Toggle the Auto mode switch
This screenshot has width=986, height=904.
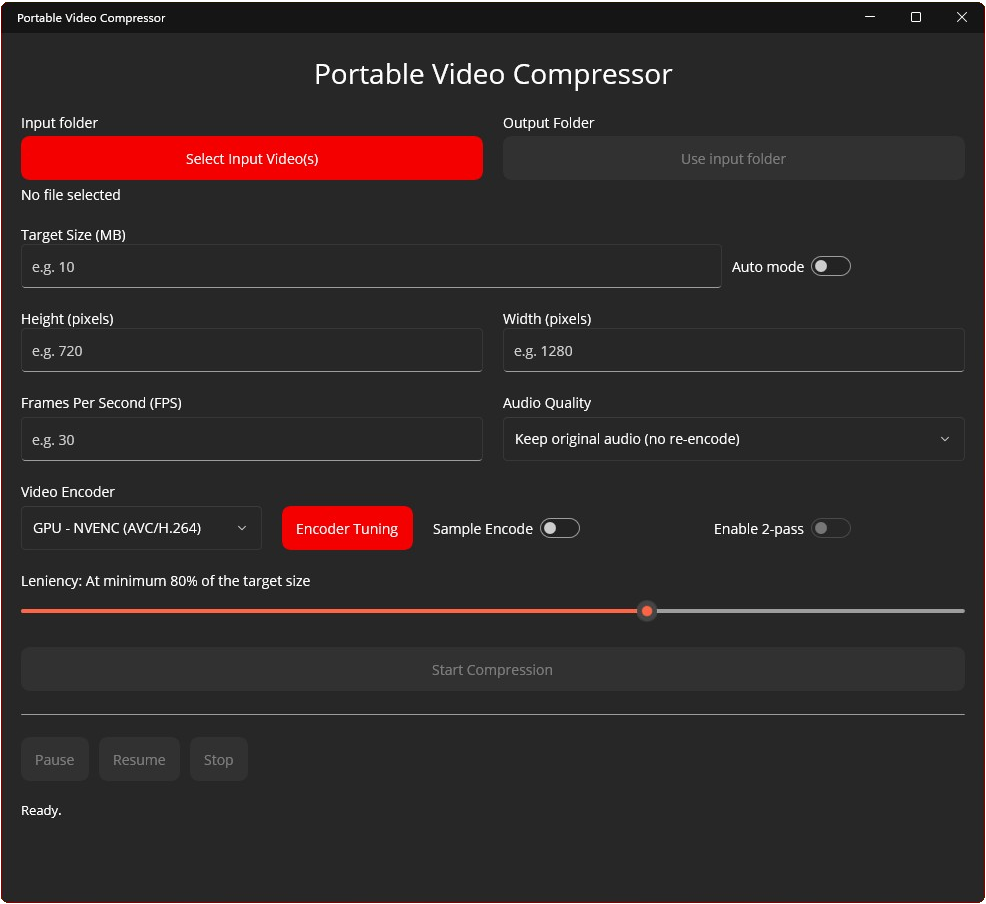tap(830, 266)
